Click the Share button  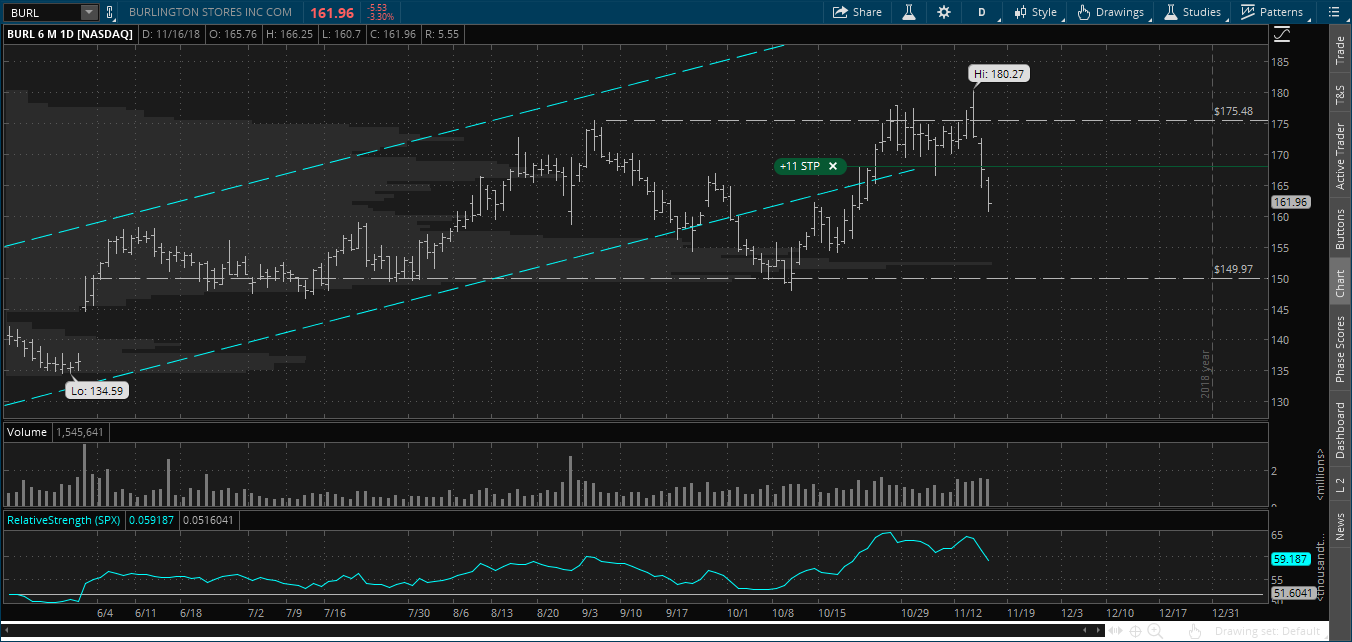tap(858, 12)
